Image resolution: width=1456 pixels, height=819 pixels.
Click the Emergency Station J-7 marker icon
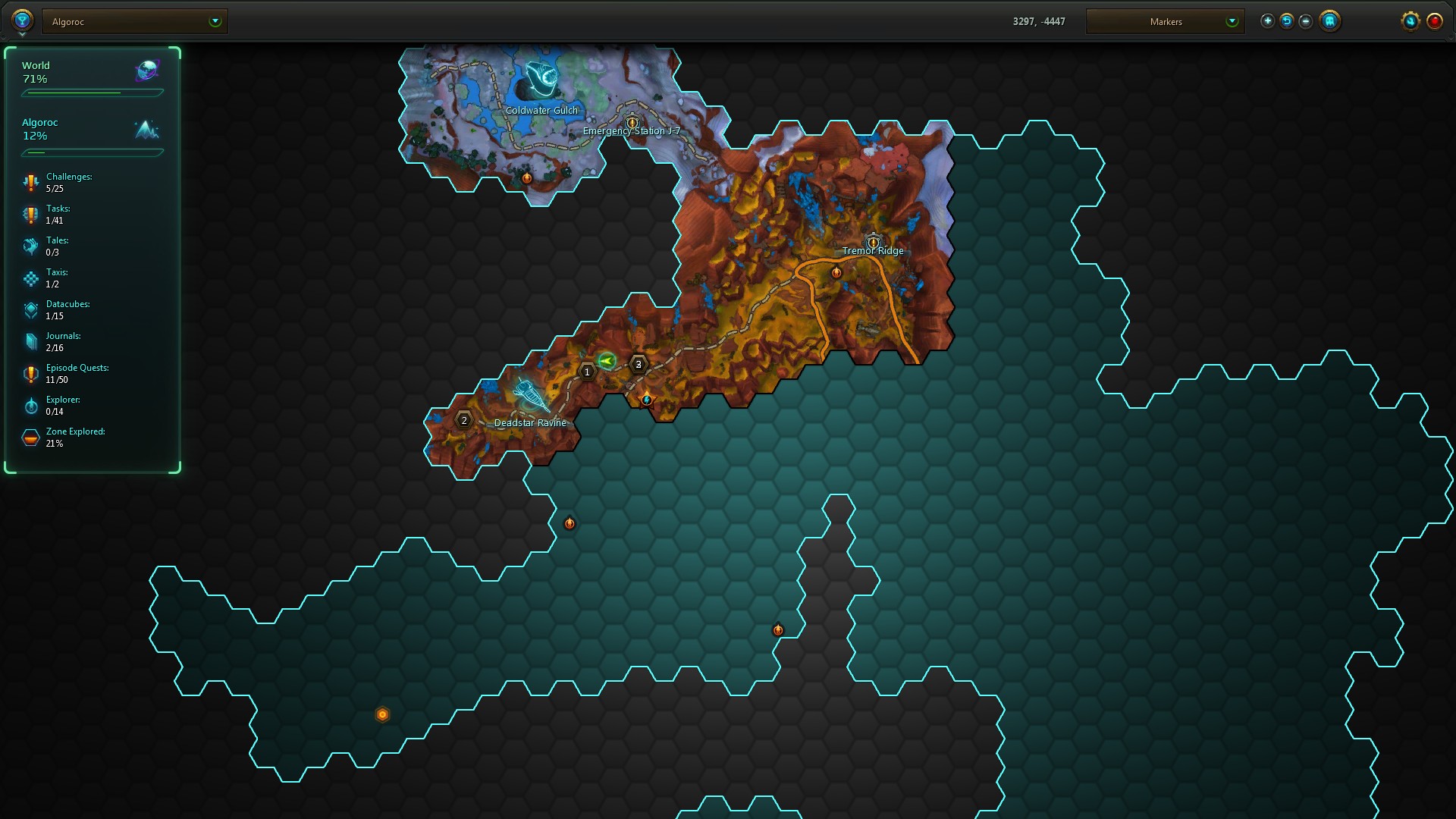(632, 122)
